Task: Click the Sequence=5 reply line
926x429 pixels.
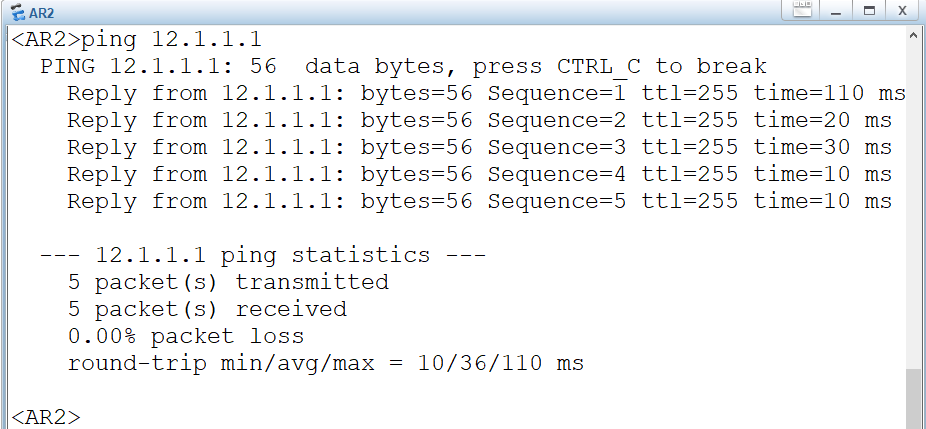Action: [x=479, y=202]
